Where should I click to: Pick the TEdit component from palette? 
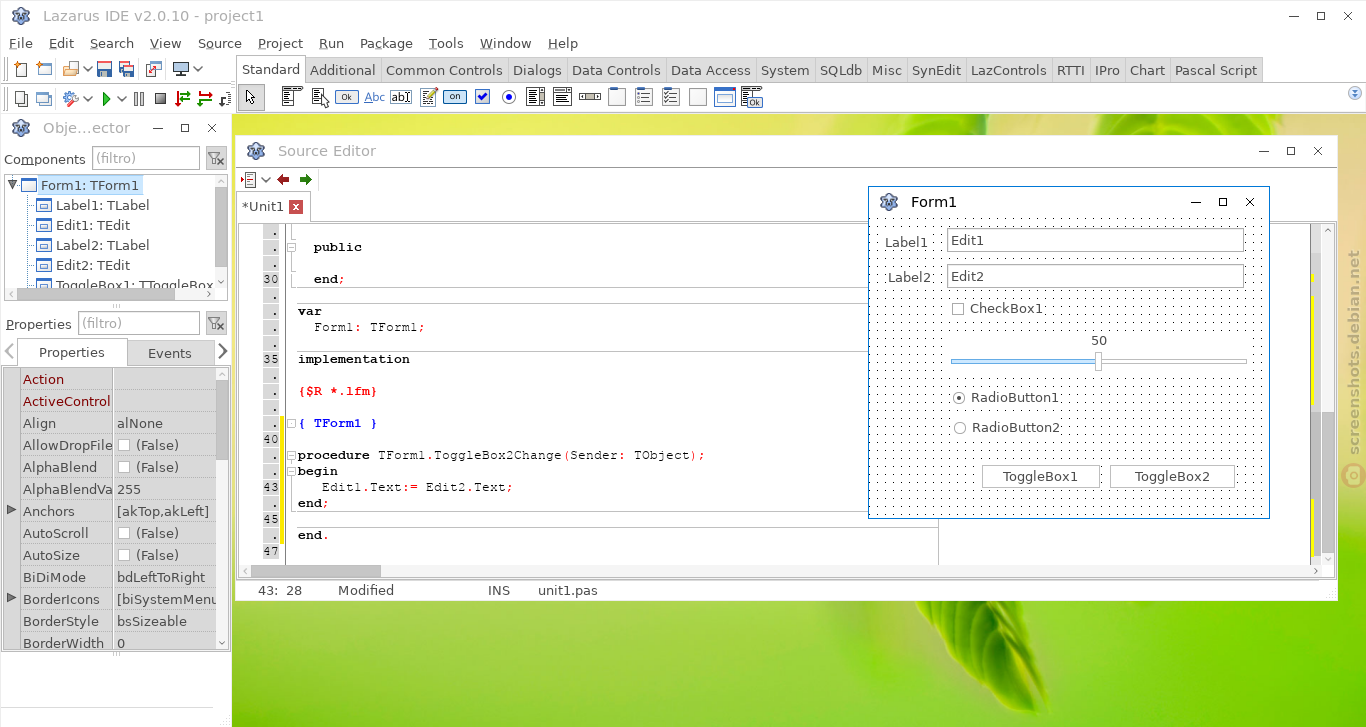pyautogui.click(x=401, y=97)
